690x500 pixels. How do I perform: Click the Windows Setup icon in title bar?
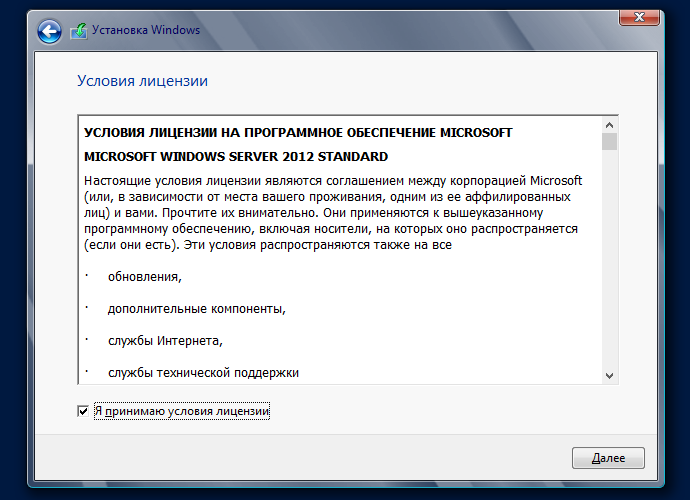pyautogui.click(x=79, y=31)
